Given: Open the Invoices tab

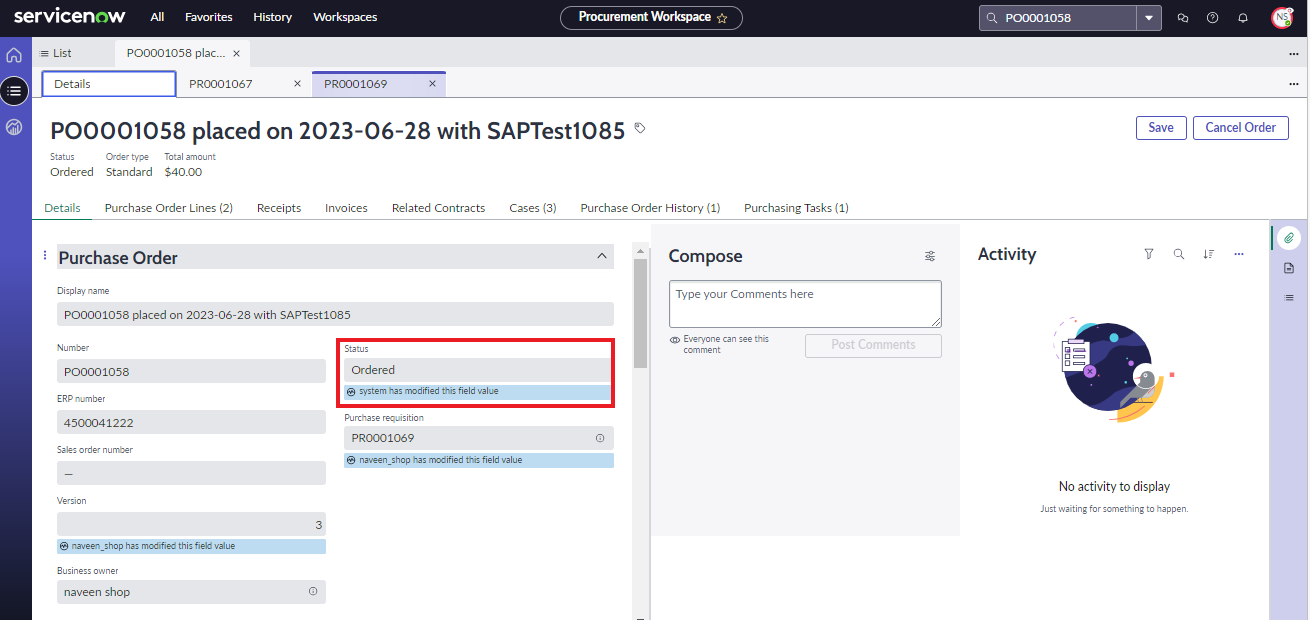Looking at the screenshot, I should (x=346, y=208).
